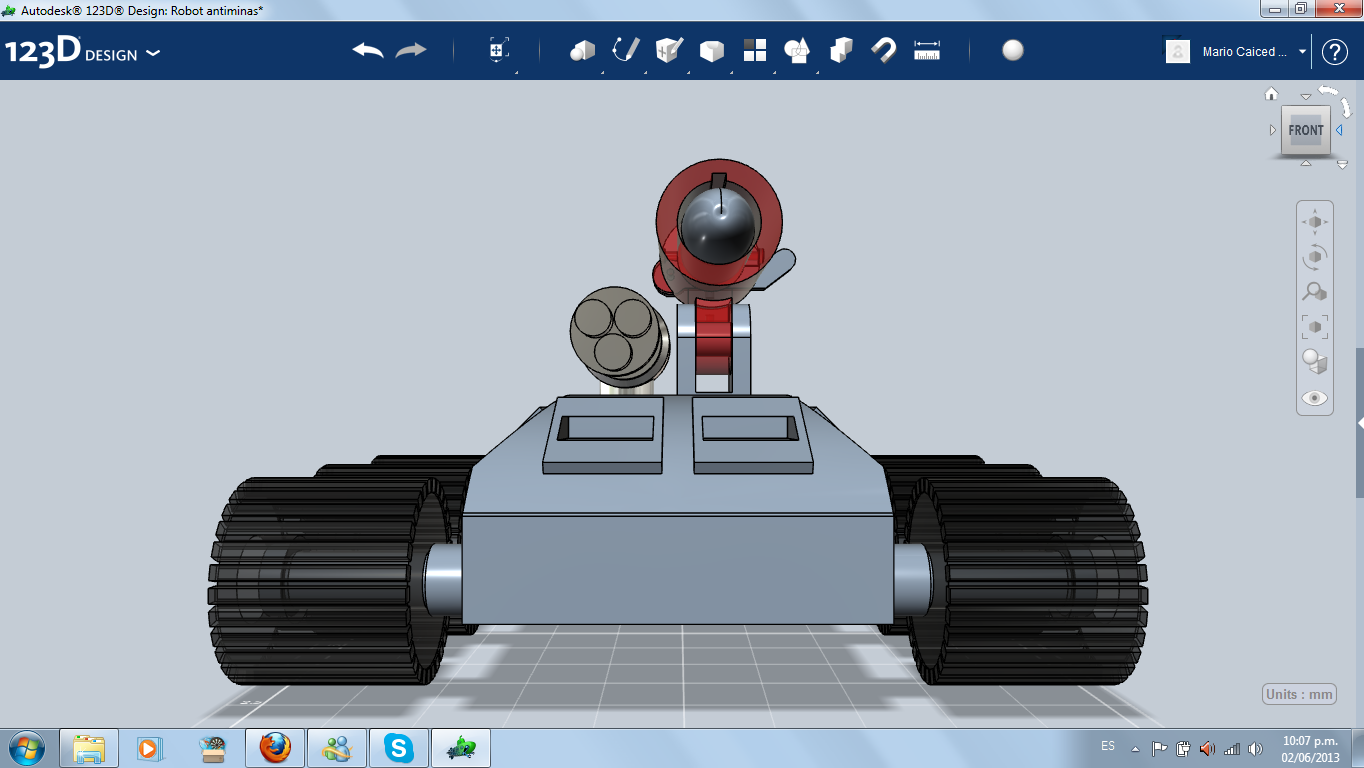Click the Units : mm button
The height and width of the screenshot is (768, 1364).
[x=1299, y=694]
